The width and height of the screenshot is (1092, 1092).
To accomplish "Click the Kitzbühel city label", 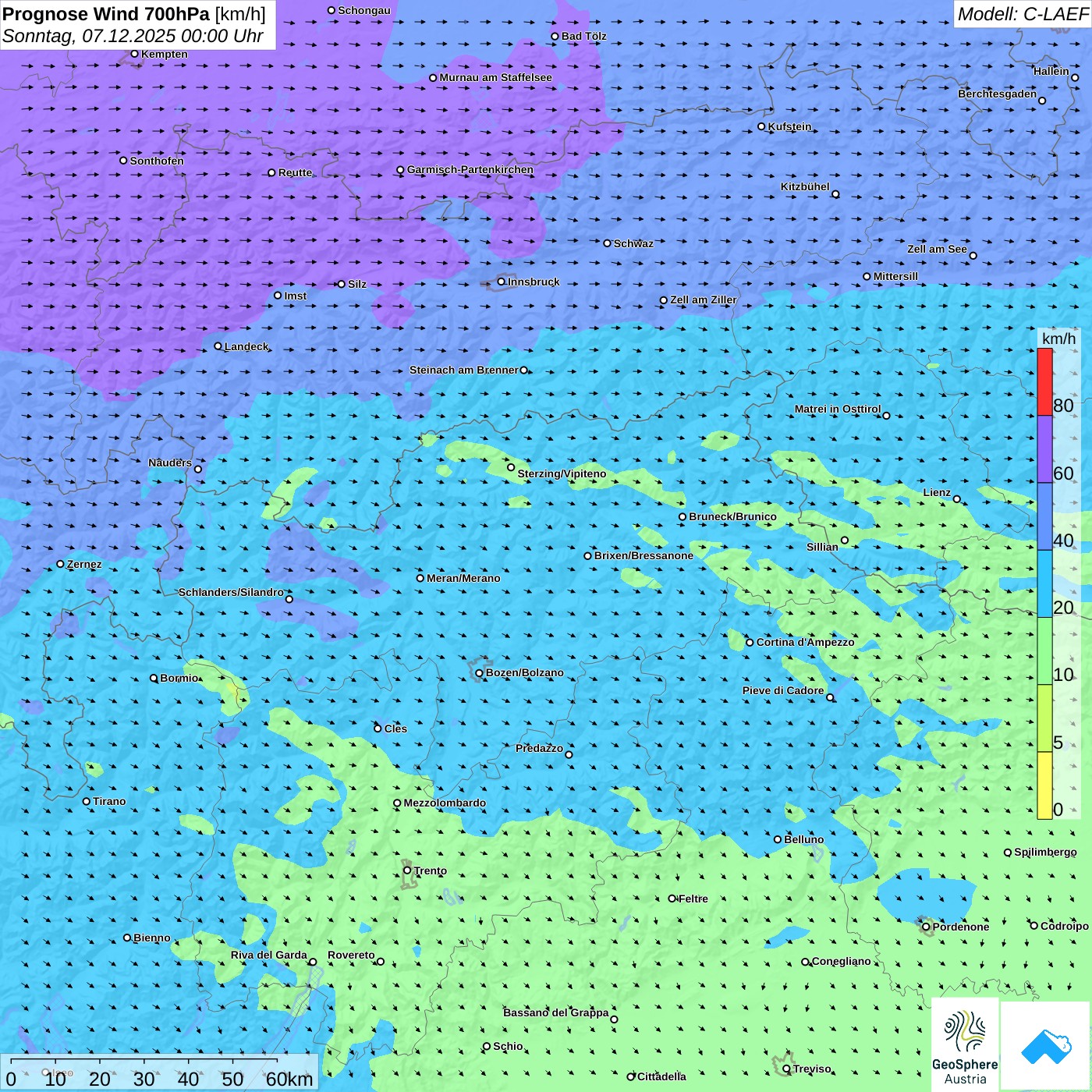I will 805,186.
